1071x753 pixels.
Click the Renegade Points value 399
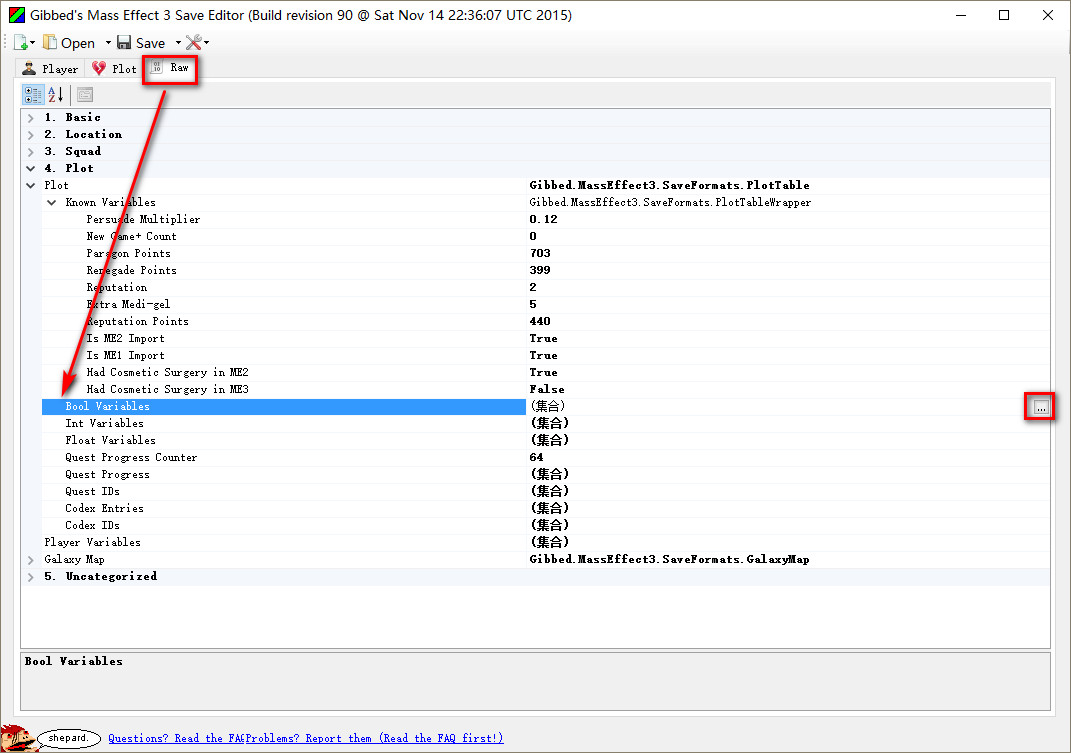pyautogui.click(x=540, y=270)
